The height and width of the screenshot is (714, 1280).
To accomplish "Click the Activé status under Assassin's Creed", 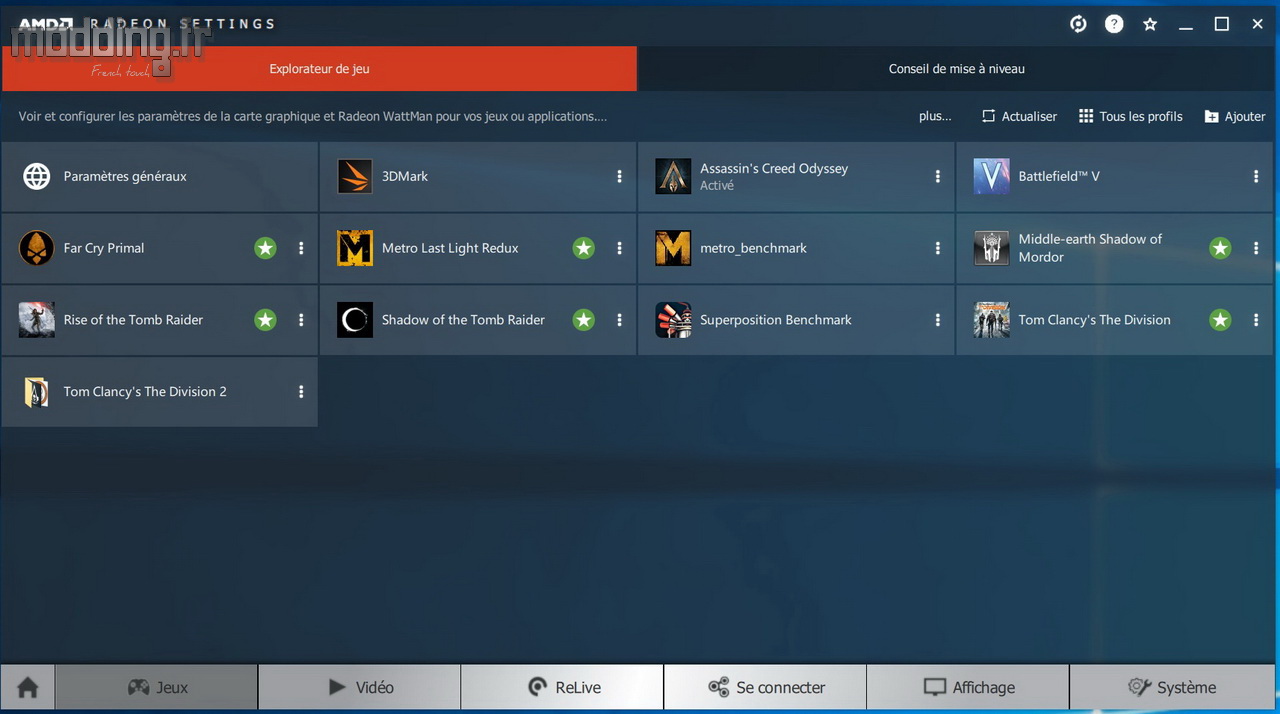I will pyautogui.click(x=717, y=186).
